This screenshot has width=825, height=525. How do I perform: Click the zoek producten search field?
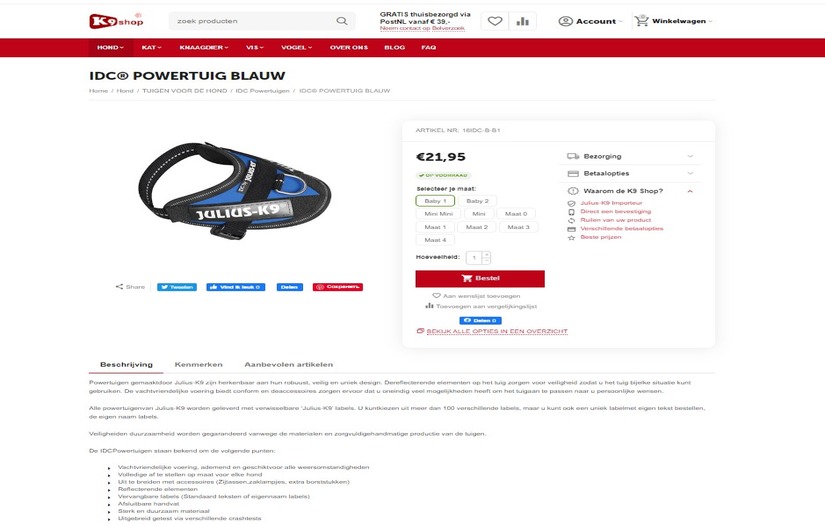(255, 21)
